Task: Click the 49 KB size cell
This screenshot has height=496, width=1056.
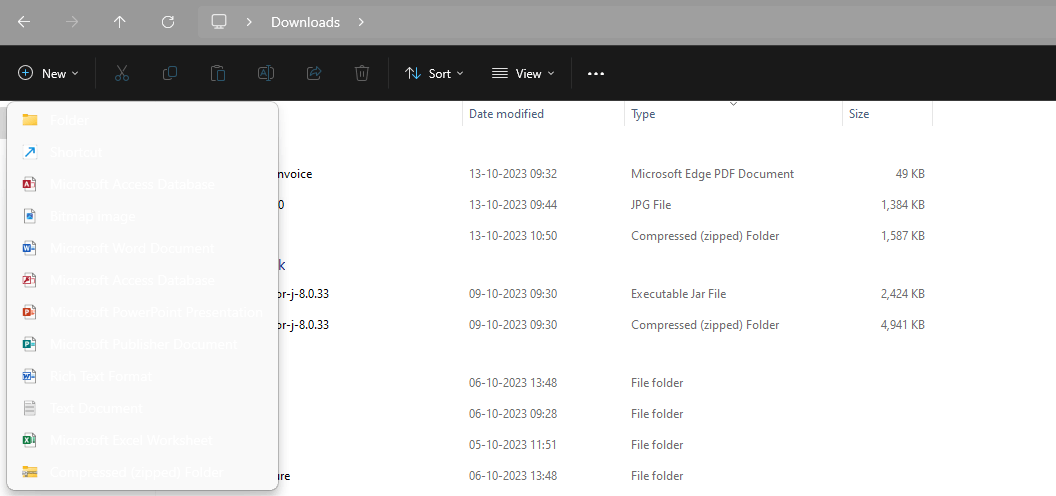Action: point(910,174)
